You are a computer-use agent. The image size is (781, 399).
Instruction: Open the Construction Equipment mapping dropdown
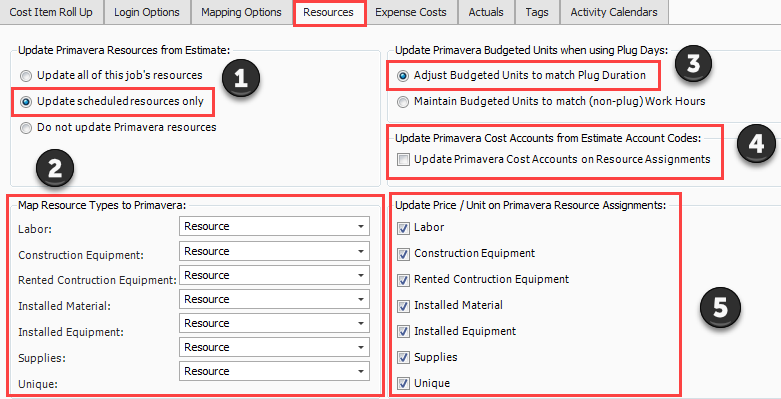click(274, 251)
